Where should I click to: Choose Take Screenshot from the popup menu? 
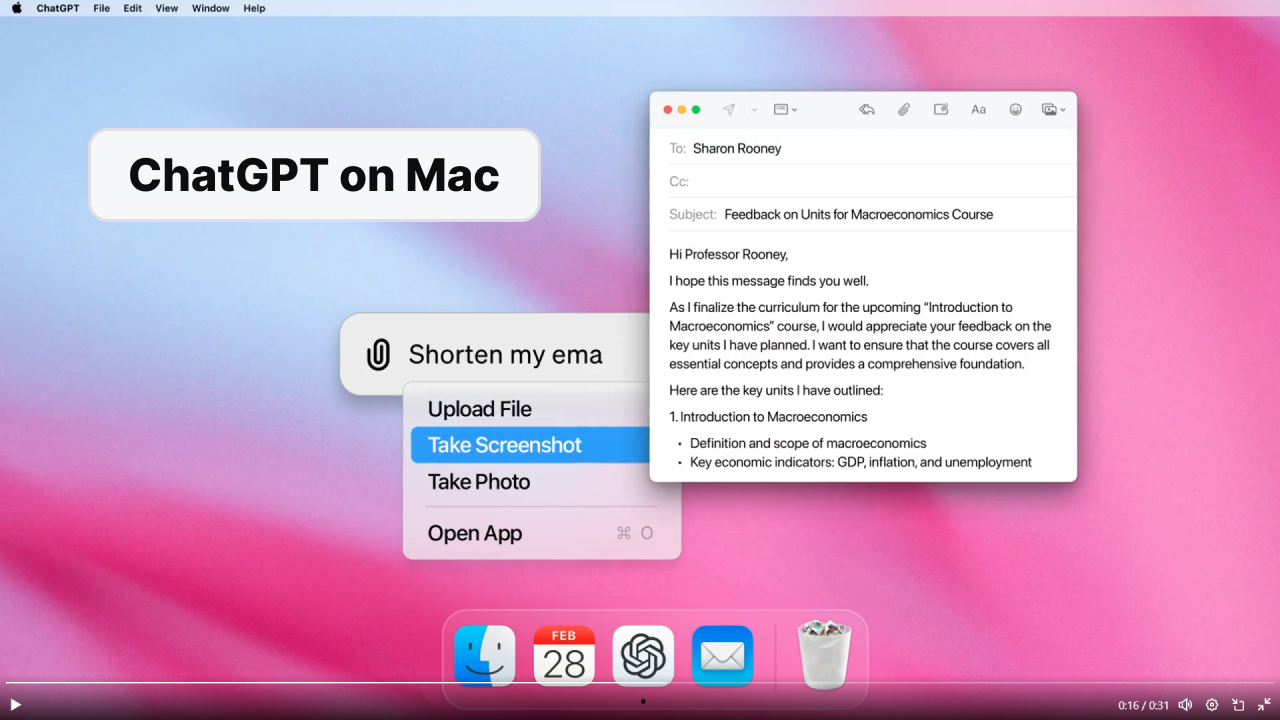532,445
